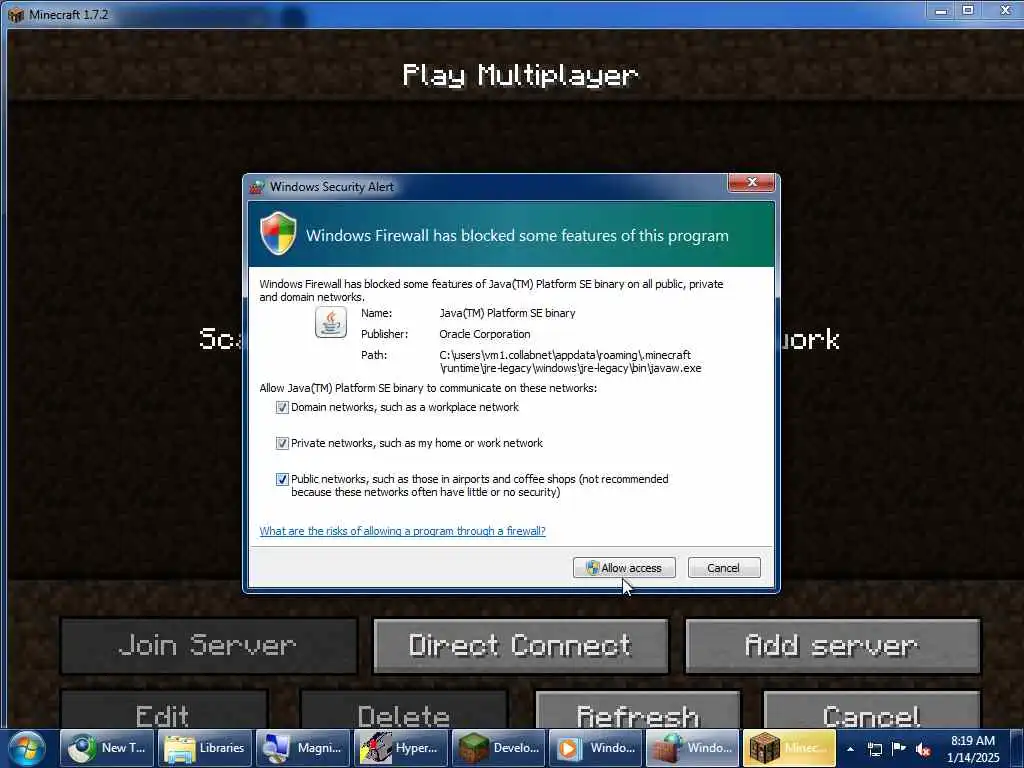Click the Play Multiplayer heading
The image size is (1024, 768).
tap(520, 76)
